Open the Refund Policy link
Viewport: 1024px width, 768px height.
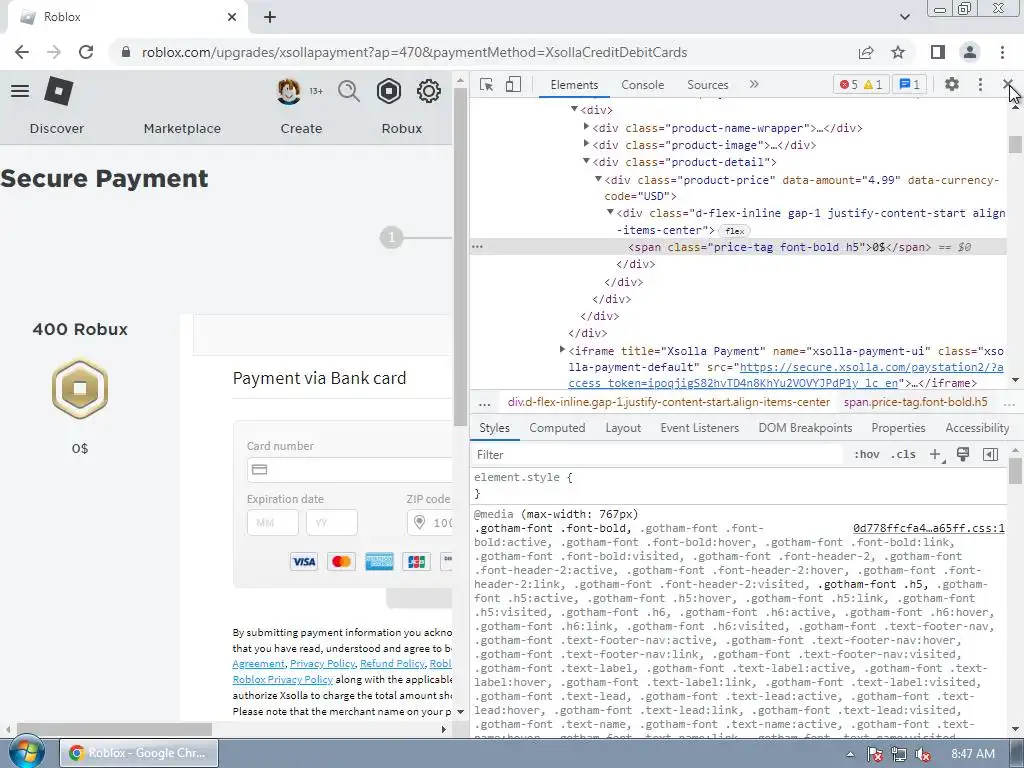392,664
